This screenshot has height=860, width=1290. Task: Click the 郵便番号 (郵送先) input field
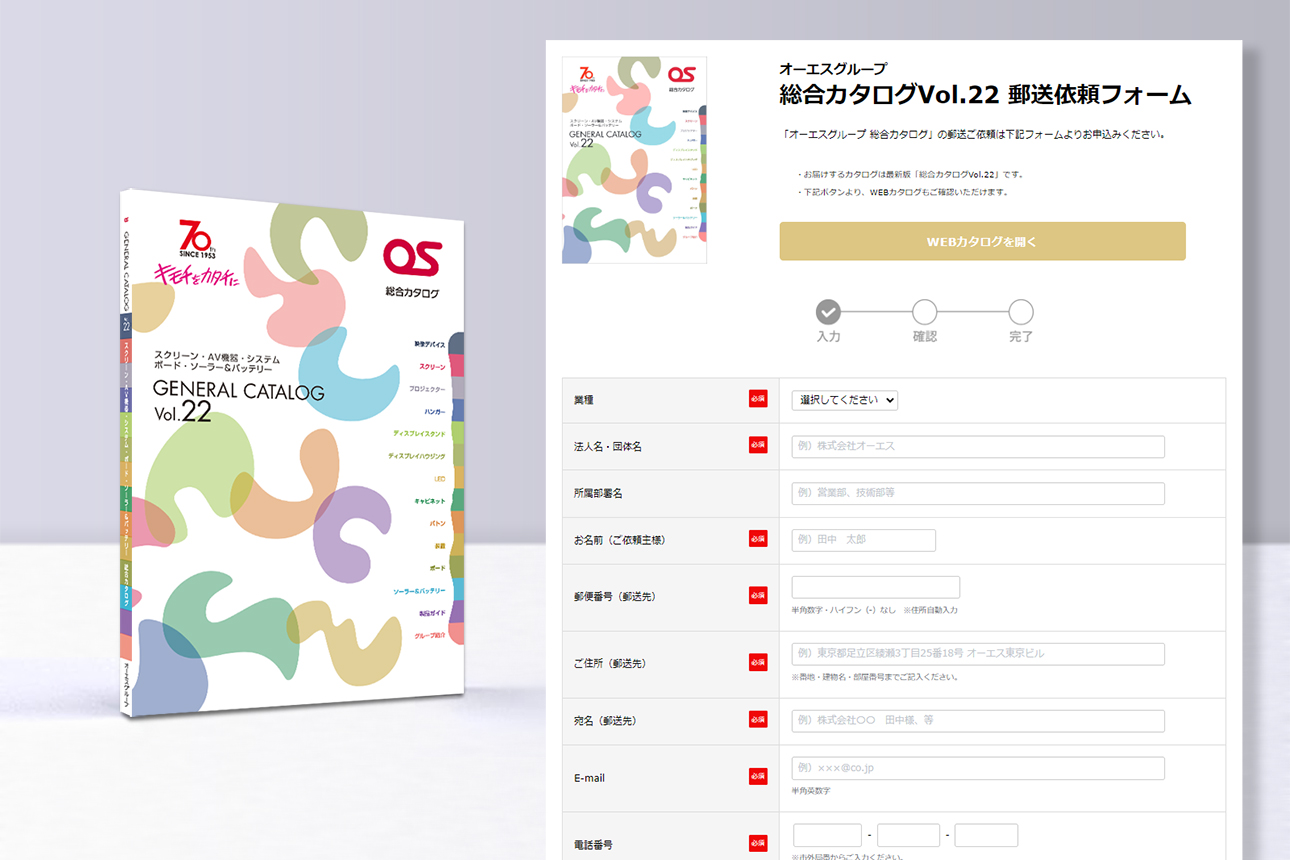pyautogui.click(x=876, y=587)
